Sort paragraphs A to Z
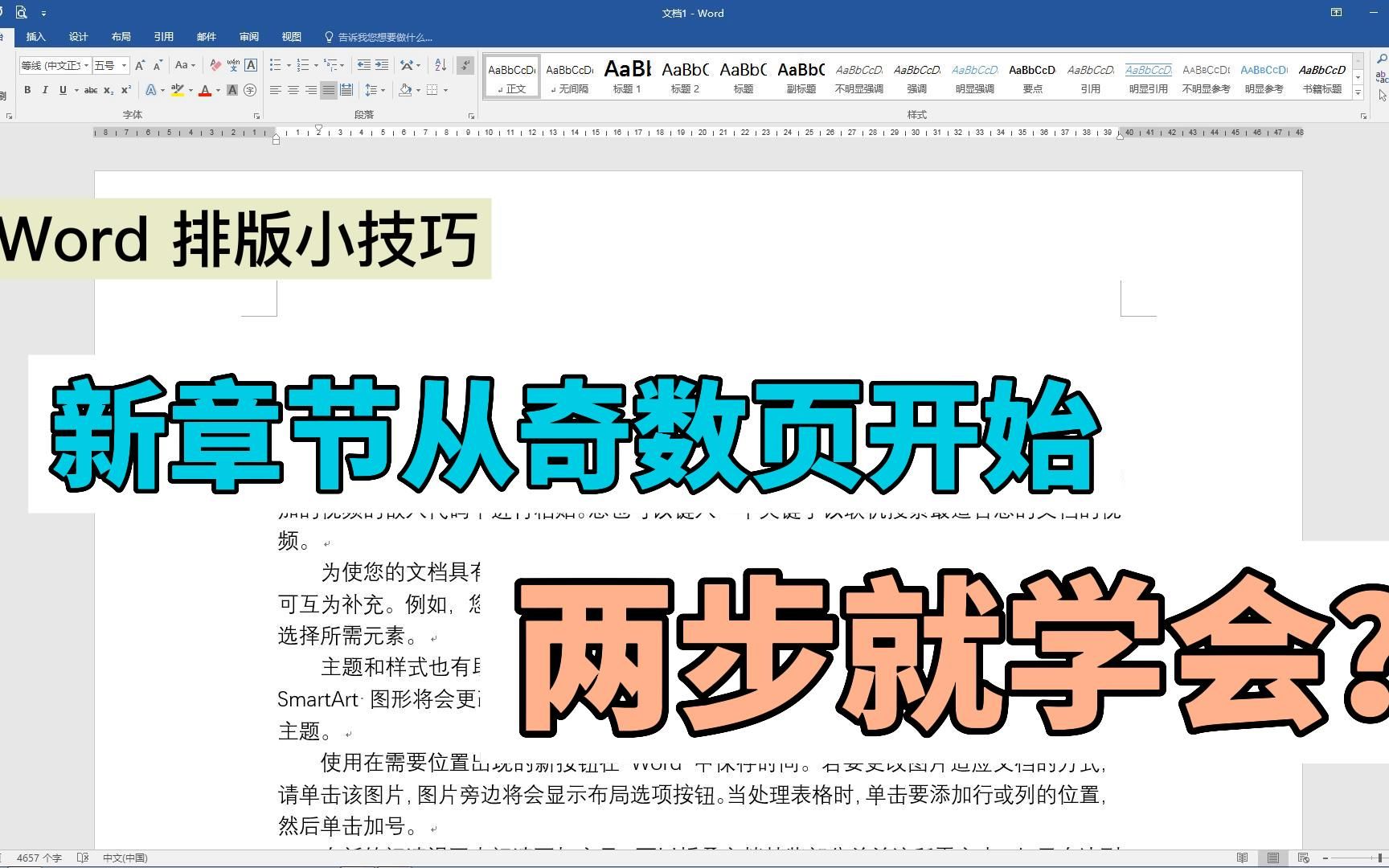This screenshot has width=1389, height=868. coord(440,65)
